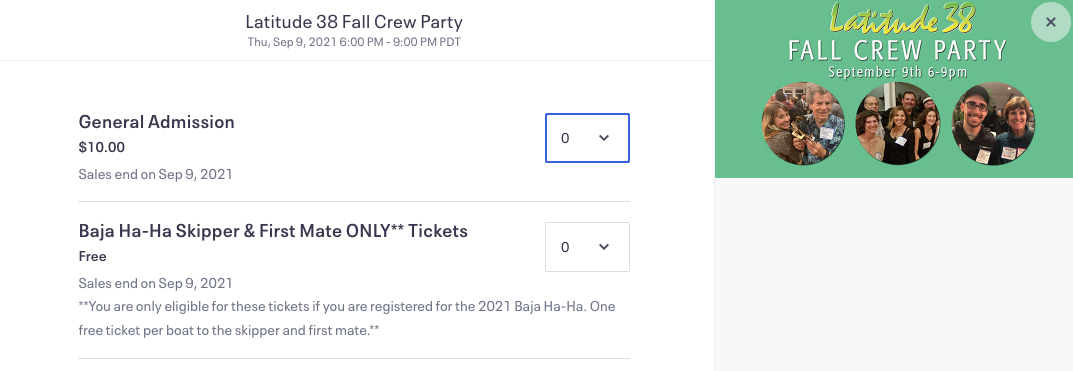
Task: Click the empty gray order summary panel
Action: [x=894, y=274]
